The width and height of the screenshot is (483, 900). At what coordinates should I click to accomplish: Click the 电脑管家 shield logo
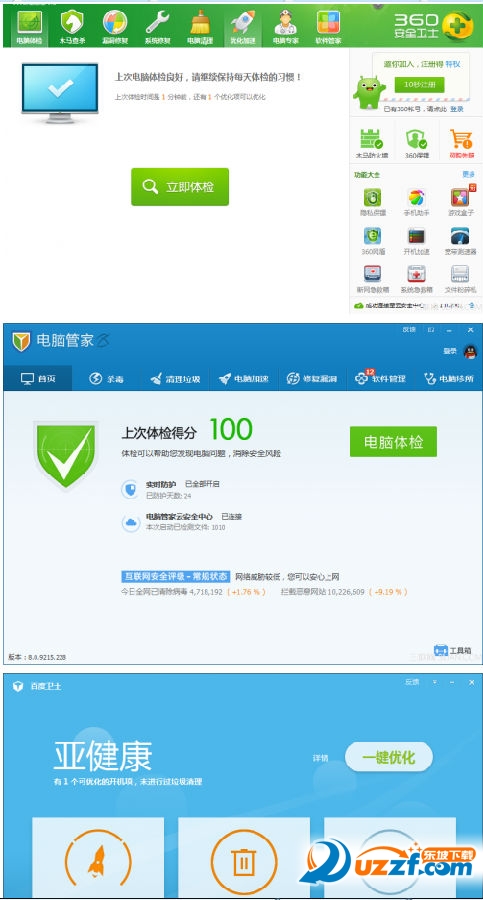point(21,342)
